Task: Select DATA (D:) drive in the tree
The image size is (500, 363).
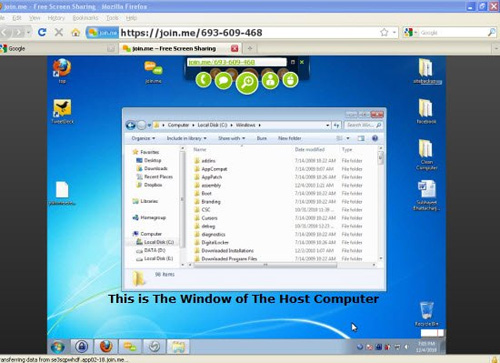Action: coord(154,250)
